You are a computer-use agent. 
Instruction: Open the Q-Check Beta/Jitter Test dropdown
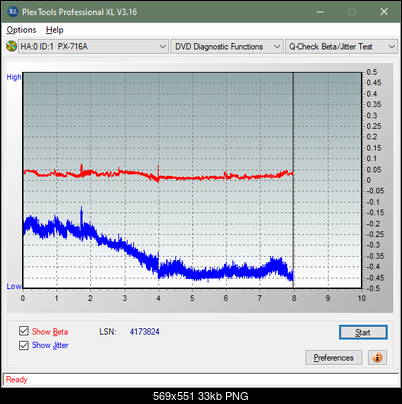[x=341, y=47]
